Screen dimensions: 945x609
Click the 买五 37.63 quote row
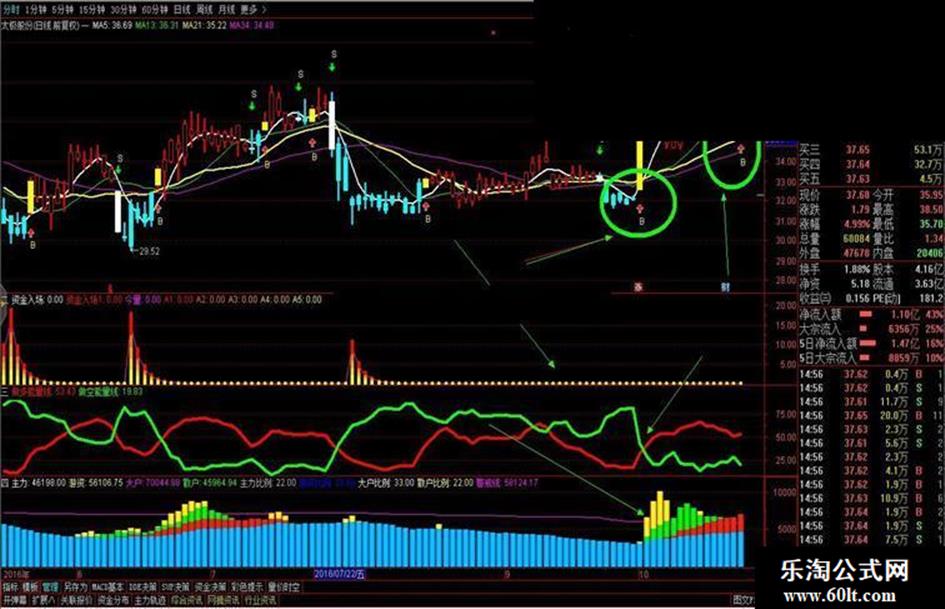(871, 178)
